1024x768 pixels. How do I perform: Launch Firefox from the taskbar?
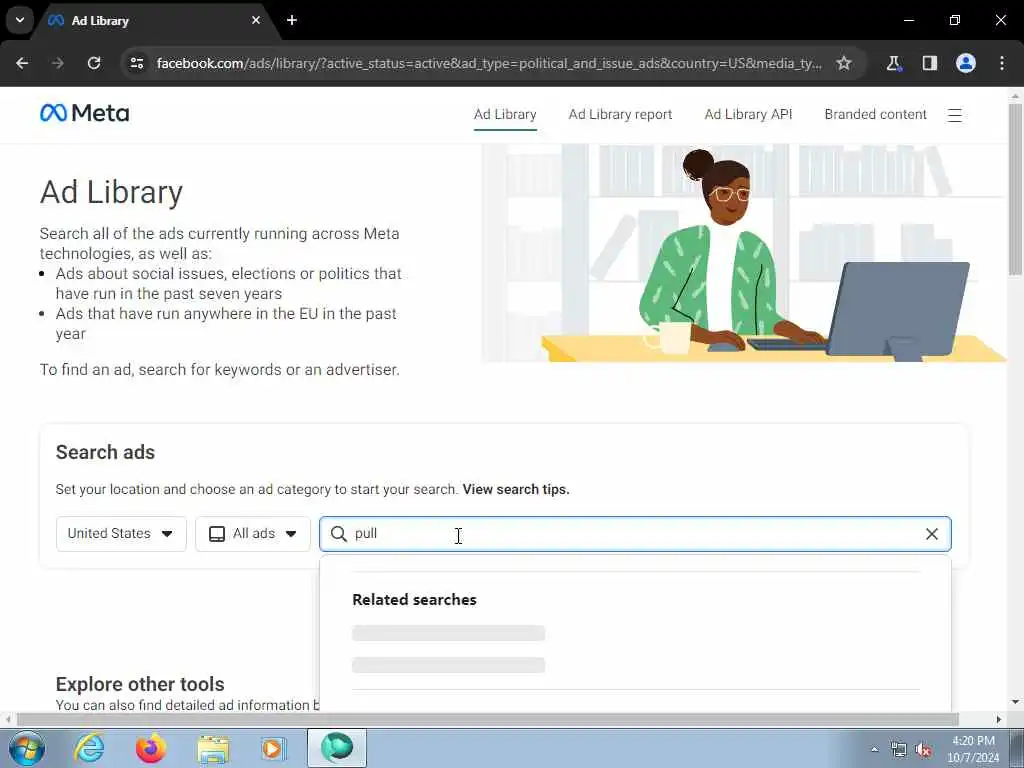click(150, 748)
